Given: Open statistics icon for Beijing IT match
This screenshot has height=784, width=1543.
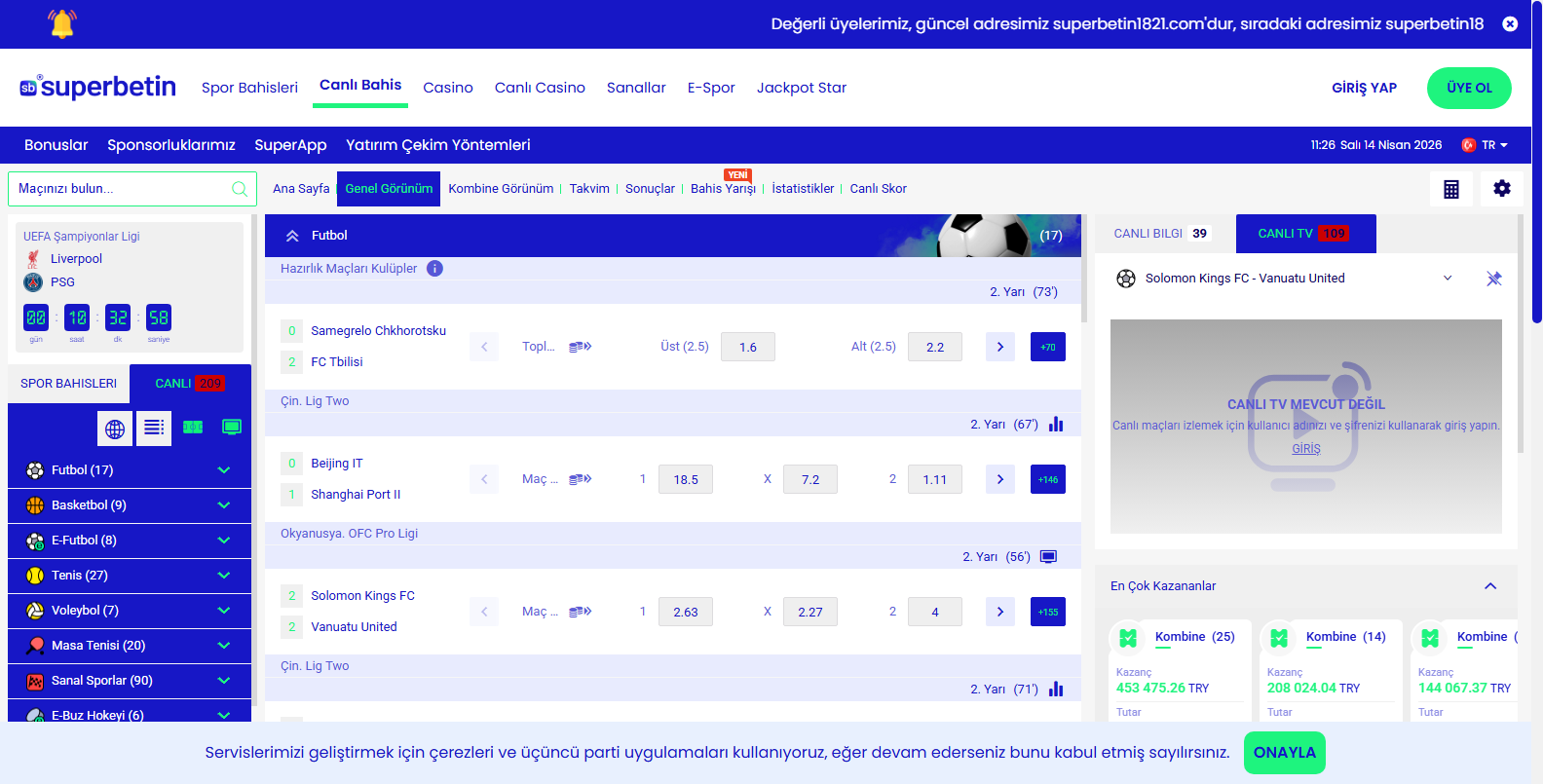Looking at the screenshot, I should pyautogui.click(x=1056, y=425).
